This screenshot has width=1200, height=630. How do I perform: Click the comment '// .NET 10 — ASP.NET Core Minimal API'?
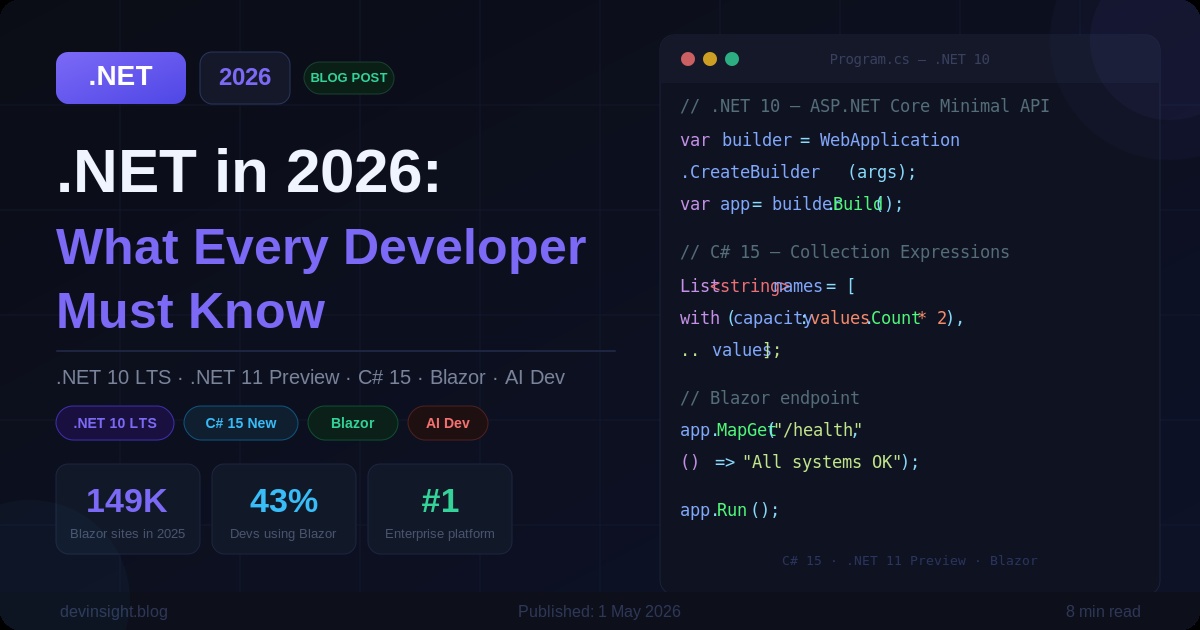tap(865, 106)
